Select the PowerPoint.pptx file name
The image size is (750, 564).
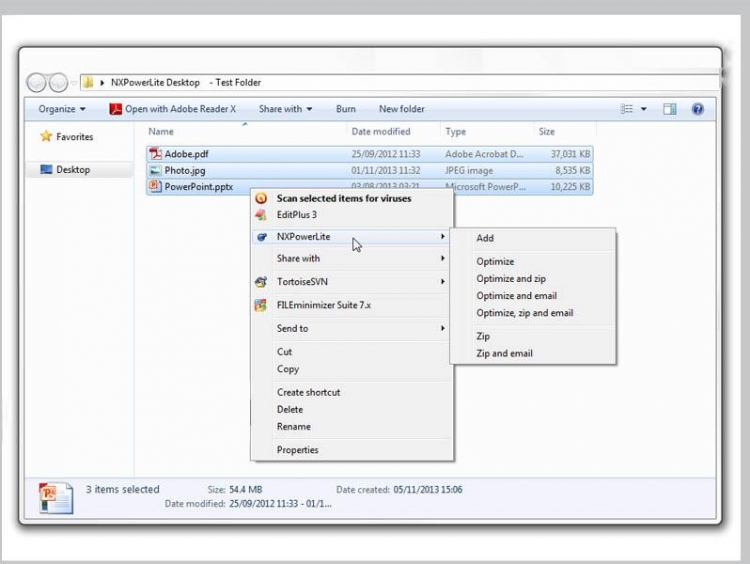tap(199, 187)
